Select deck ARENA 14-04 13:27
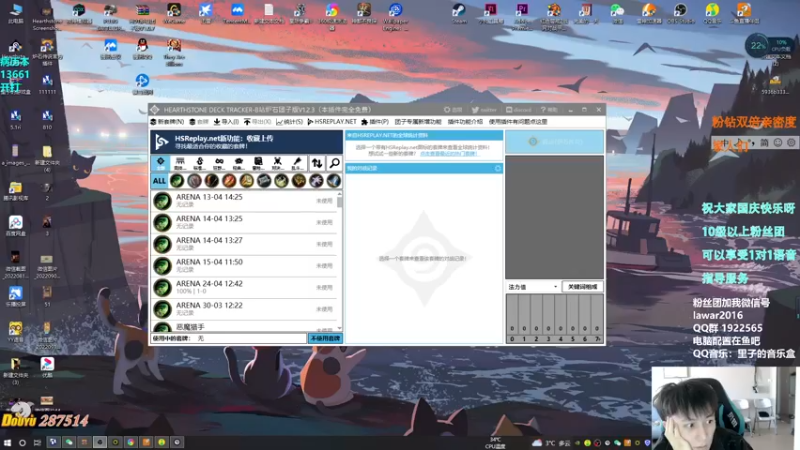Screen dimensions: 800x450 pyautogui.click(x=244, y=244)
